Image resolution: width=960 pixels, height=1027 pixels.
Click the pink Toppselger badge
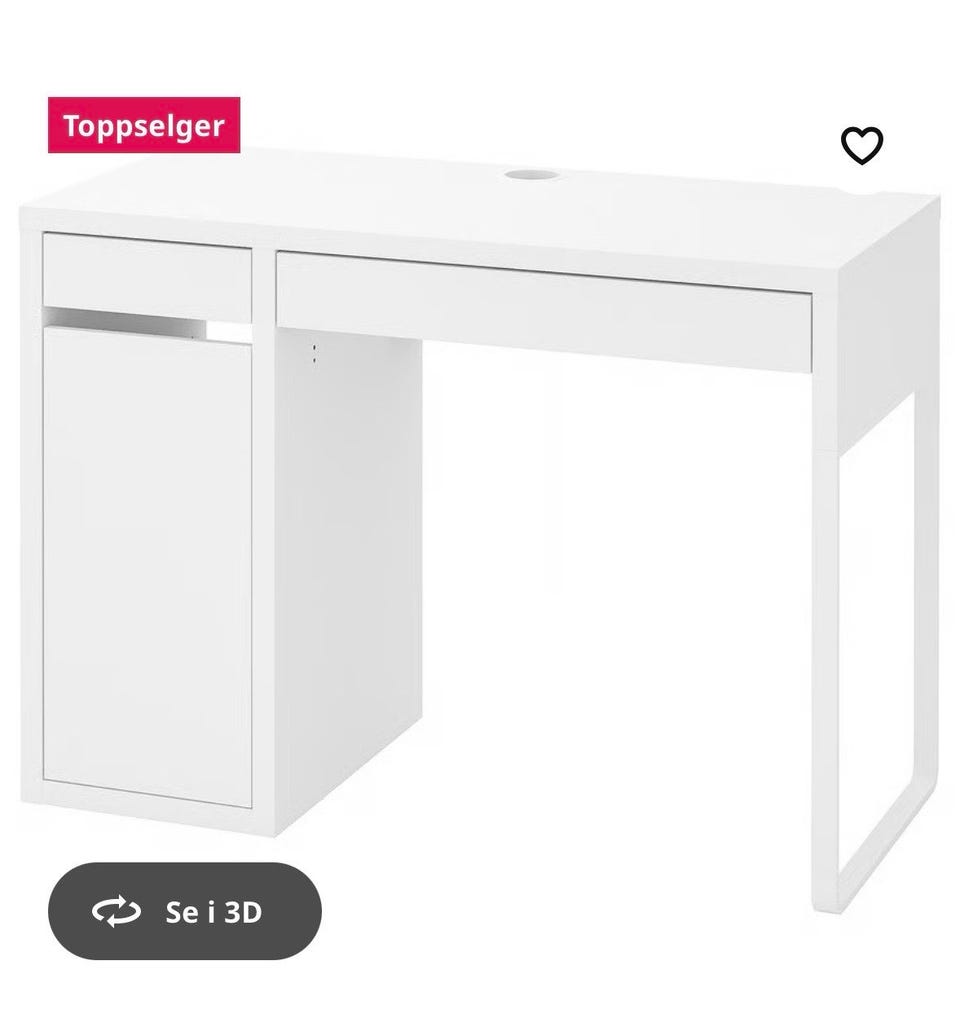(144, 125)
